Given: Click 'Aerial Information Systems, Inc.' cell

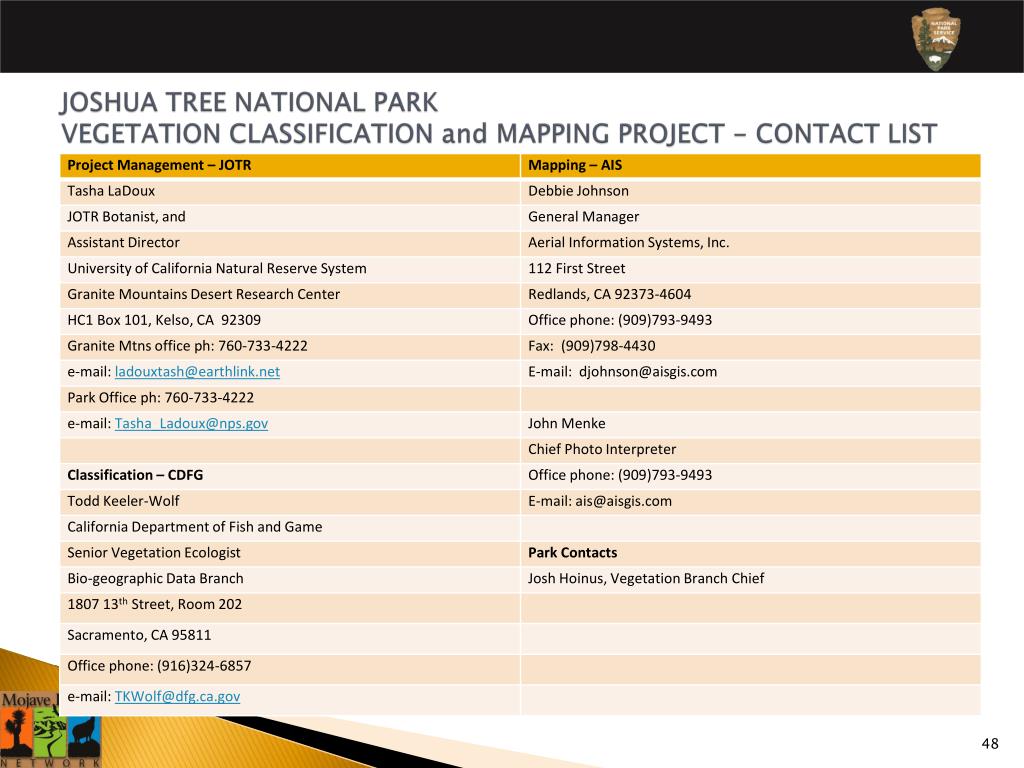Looking at the screenshot, I should tap(750, 243).
